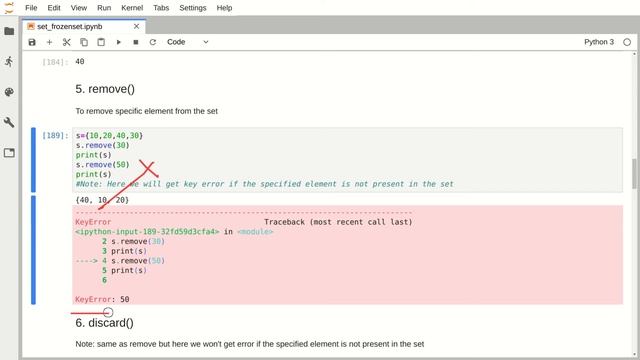Copy the selected cell
The width and height of the screenshot is (640, 360).
click(x=84, y=42)
